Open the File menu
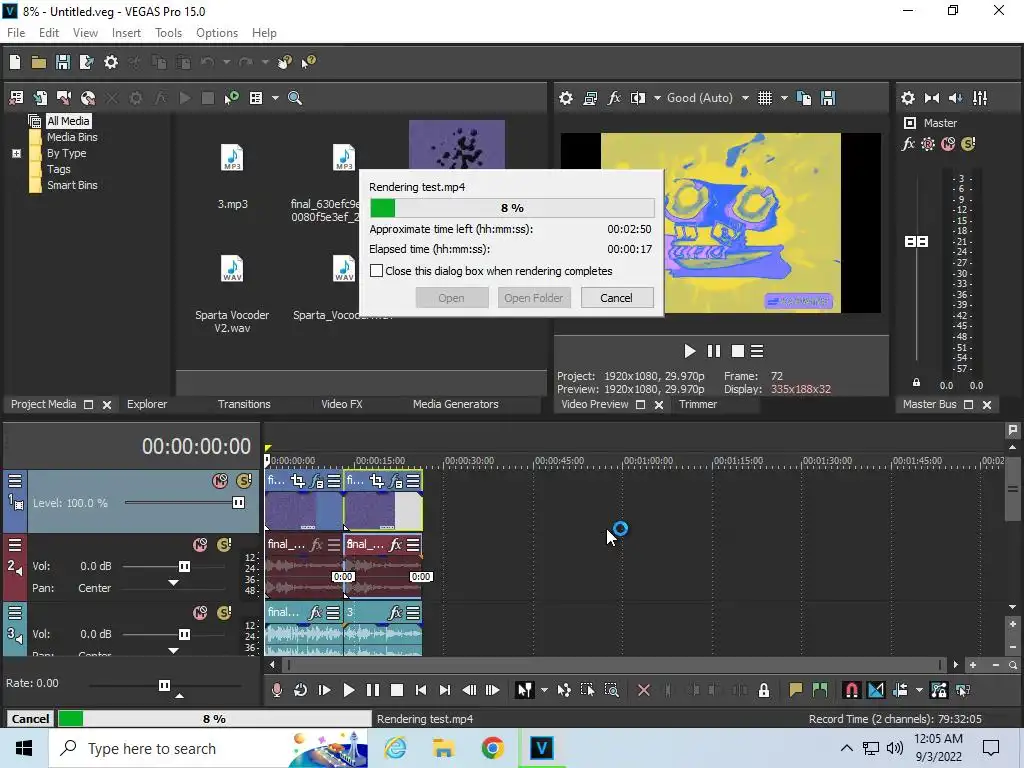This screenshot has width=1024, height=768. point(16,33)
